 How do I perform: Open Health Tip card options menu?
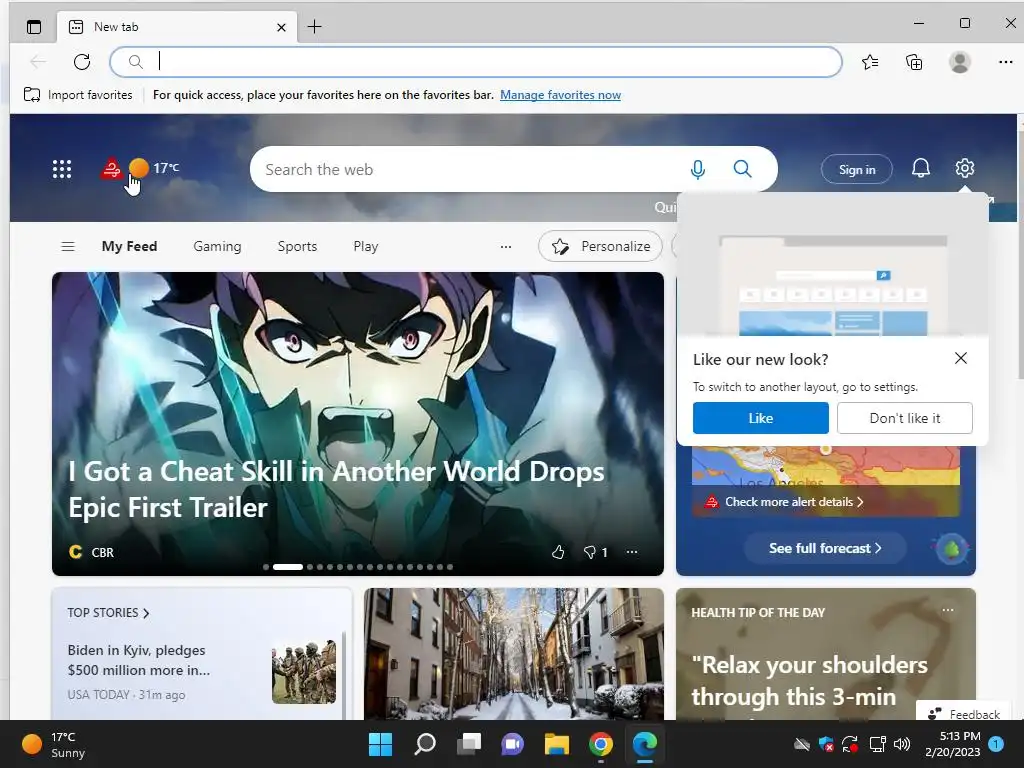[948, 611]
